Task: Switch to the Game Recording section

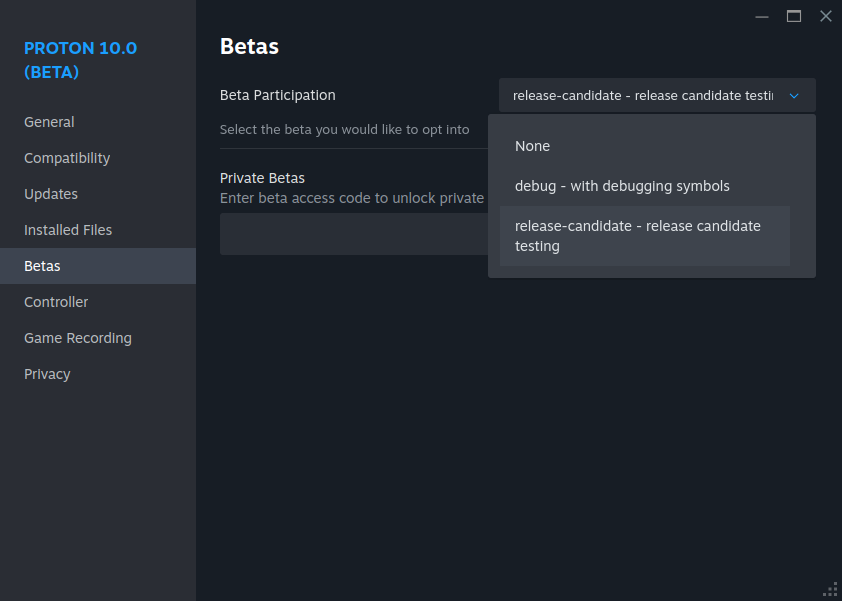Action: click(78, 338)
